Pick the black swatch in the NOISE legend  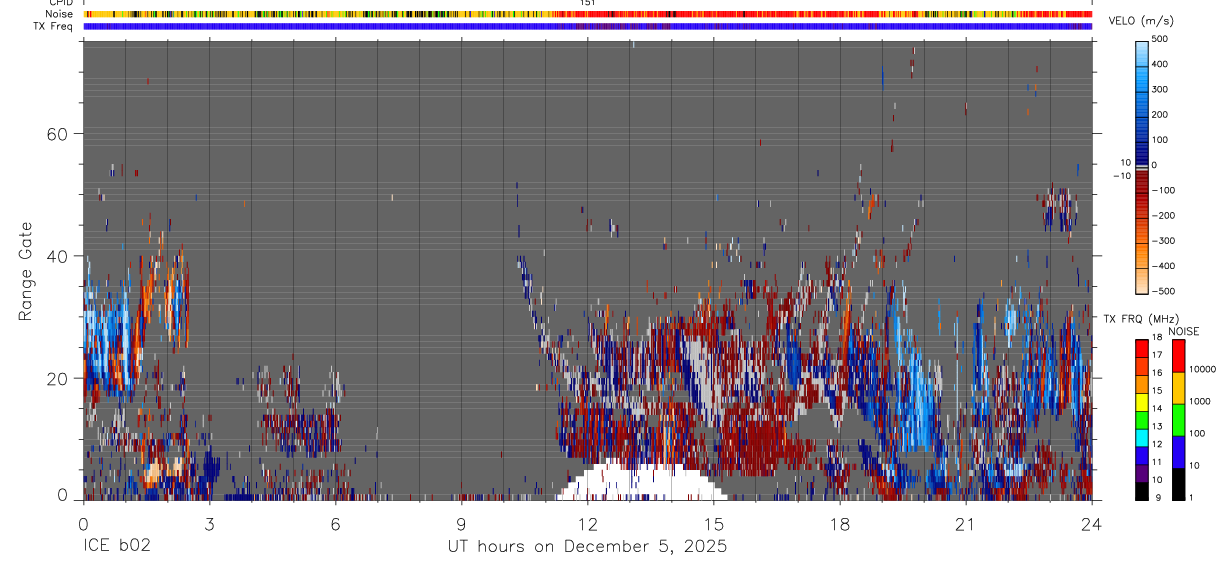point(1177,484)
